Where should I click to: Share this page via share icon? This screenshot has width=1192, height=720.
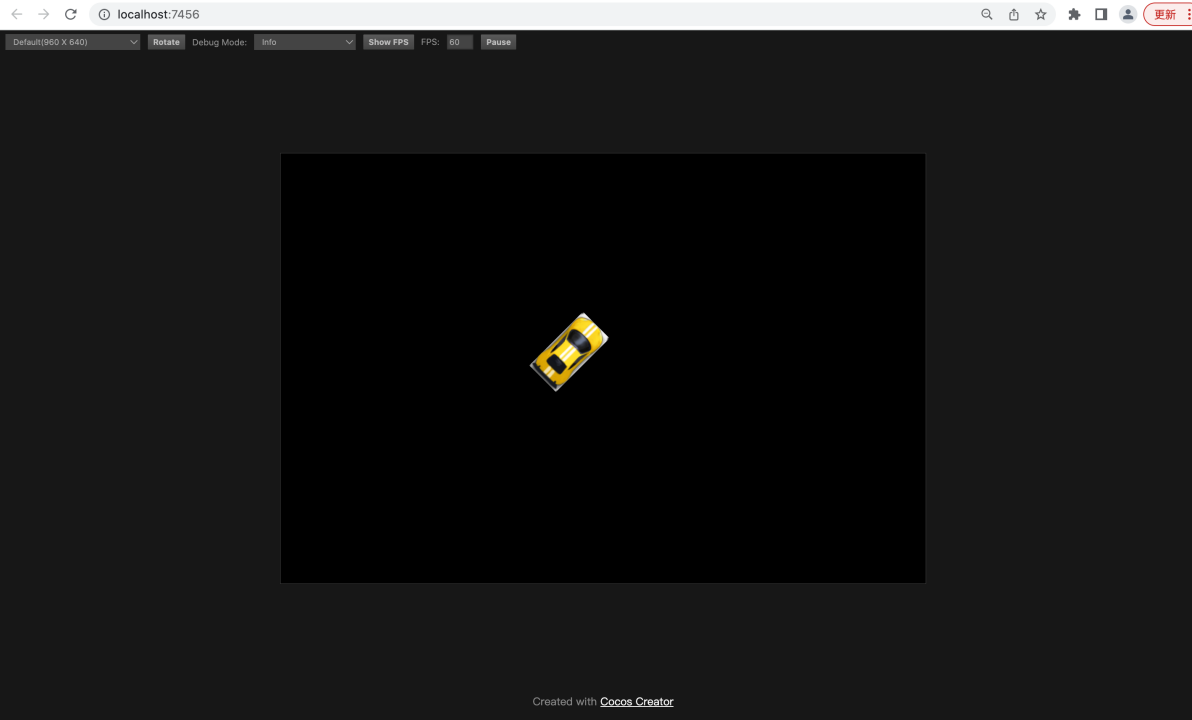coord(1013,14)
